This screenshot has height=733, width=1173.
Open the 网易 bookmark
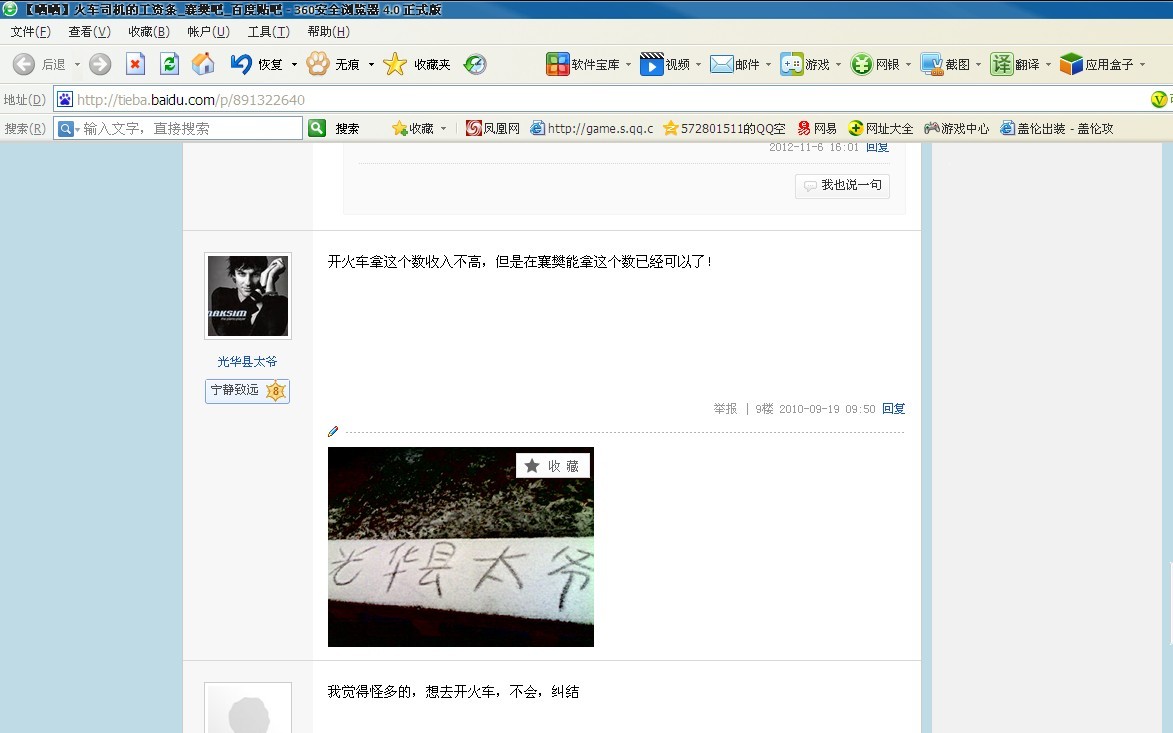click(x=817, y=128)
